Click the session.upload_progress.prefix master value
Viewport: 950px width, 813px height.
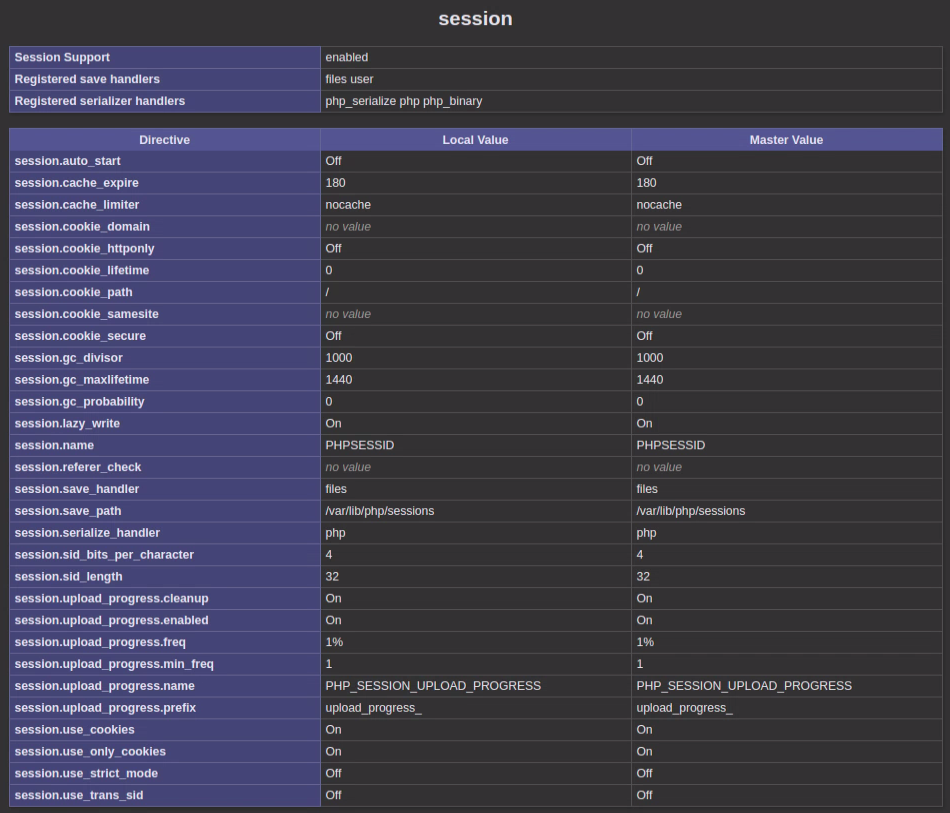684,708
